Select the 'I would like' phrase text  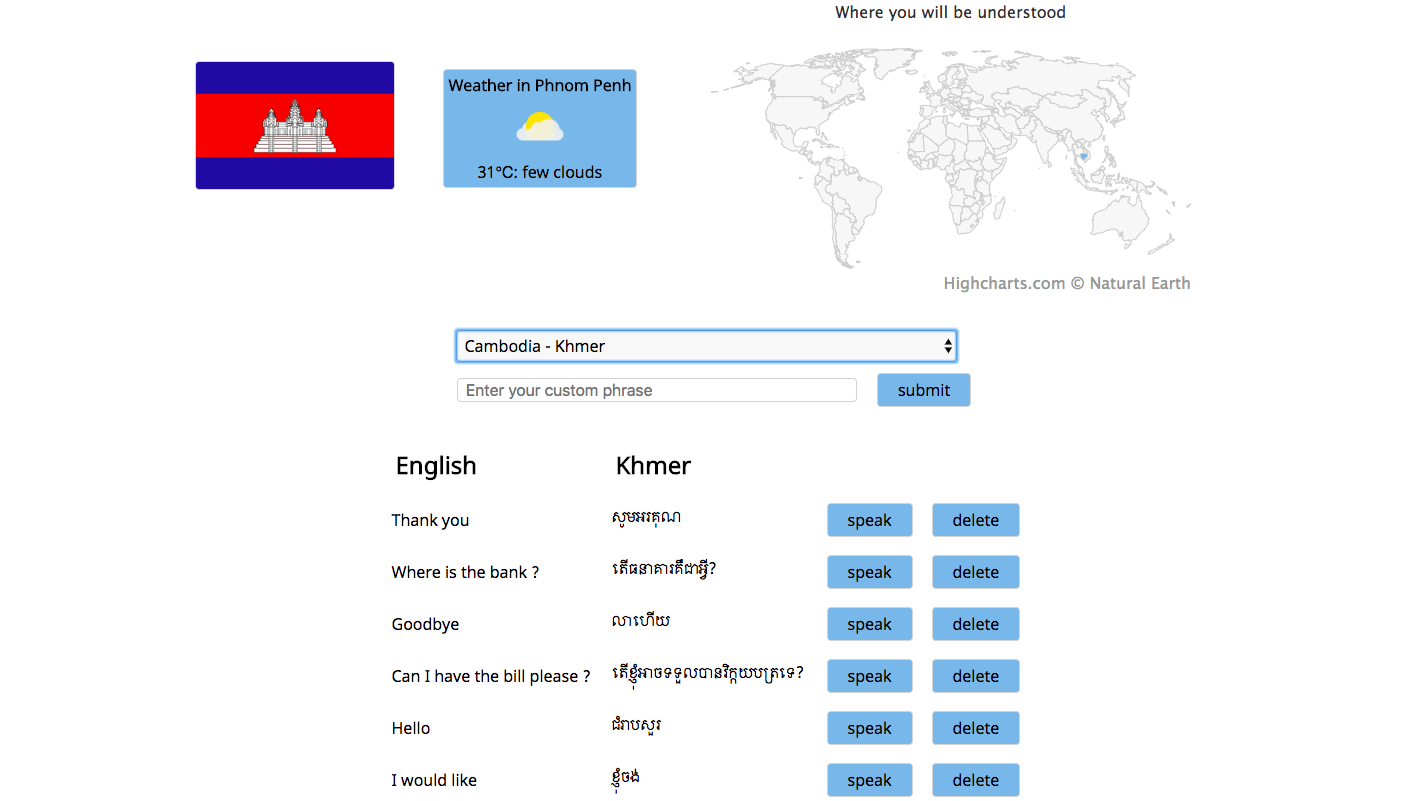pos(434,780)
